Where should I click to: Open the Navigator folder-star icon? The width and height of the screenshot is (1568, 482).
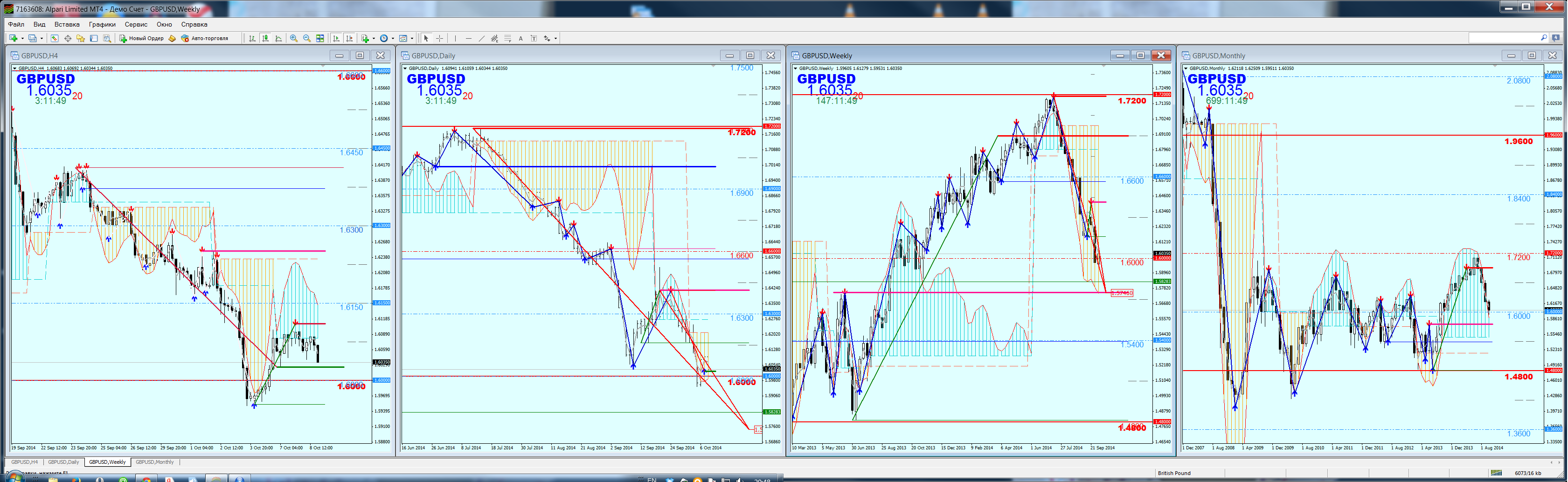[80, 38]
